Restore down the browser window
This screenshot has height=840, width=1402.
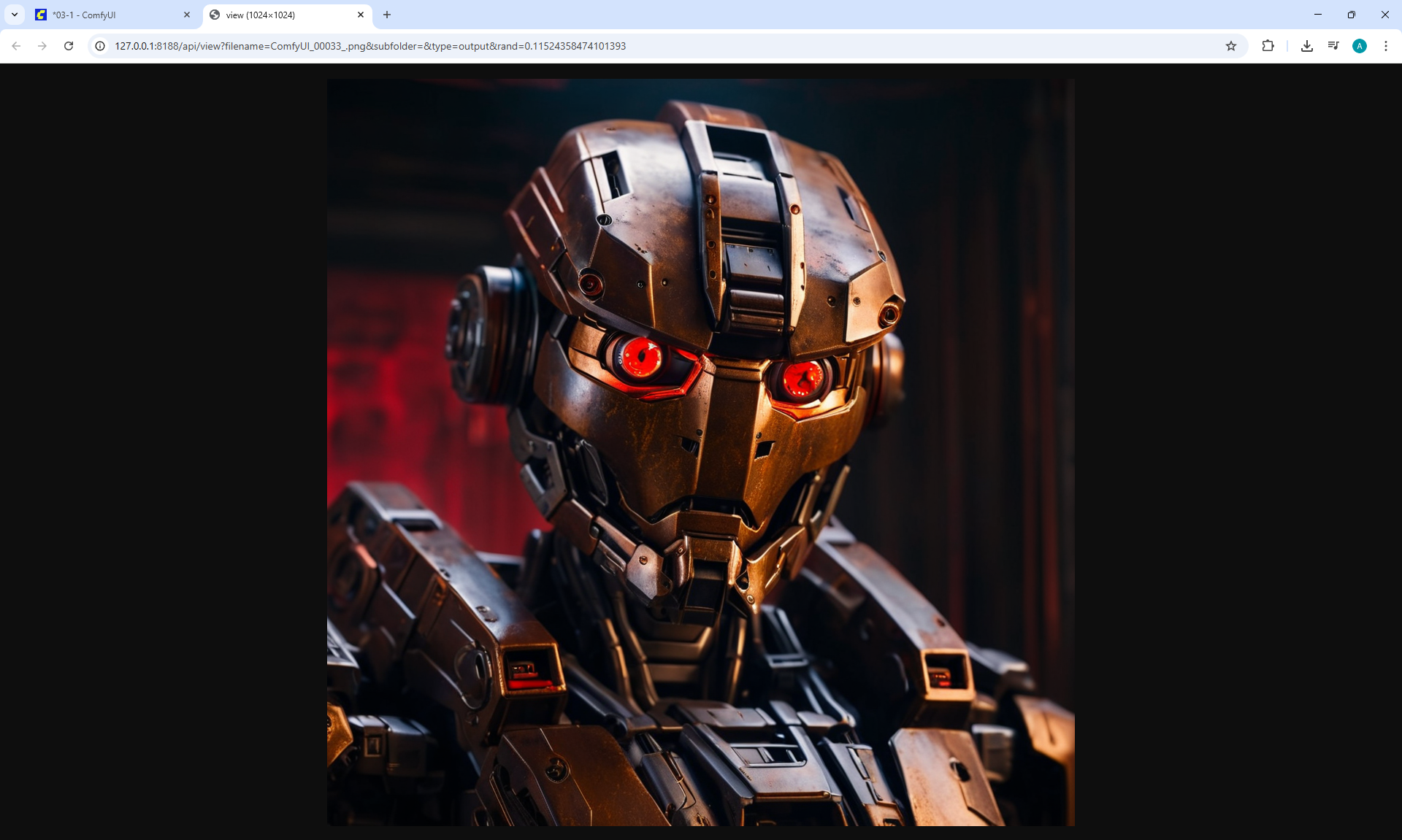1351,15
